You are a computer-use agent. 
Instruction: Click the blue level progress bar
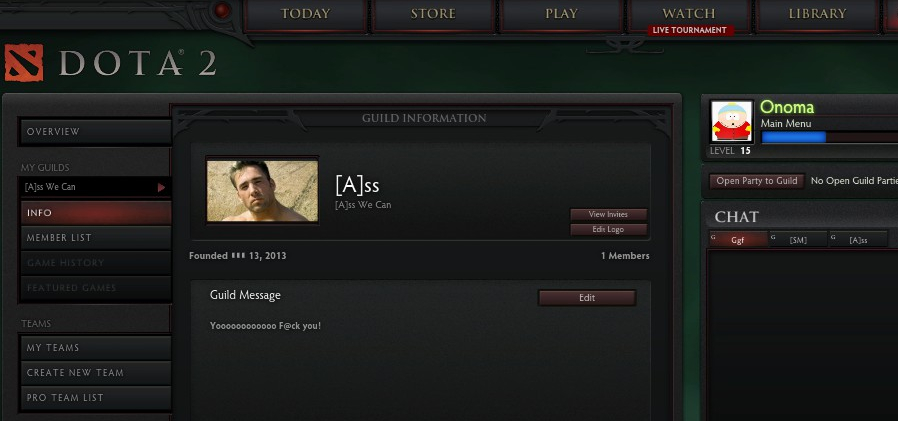point(793,137)
